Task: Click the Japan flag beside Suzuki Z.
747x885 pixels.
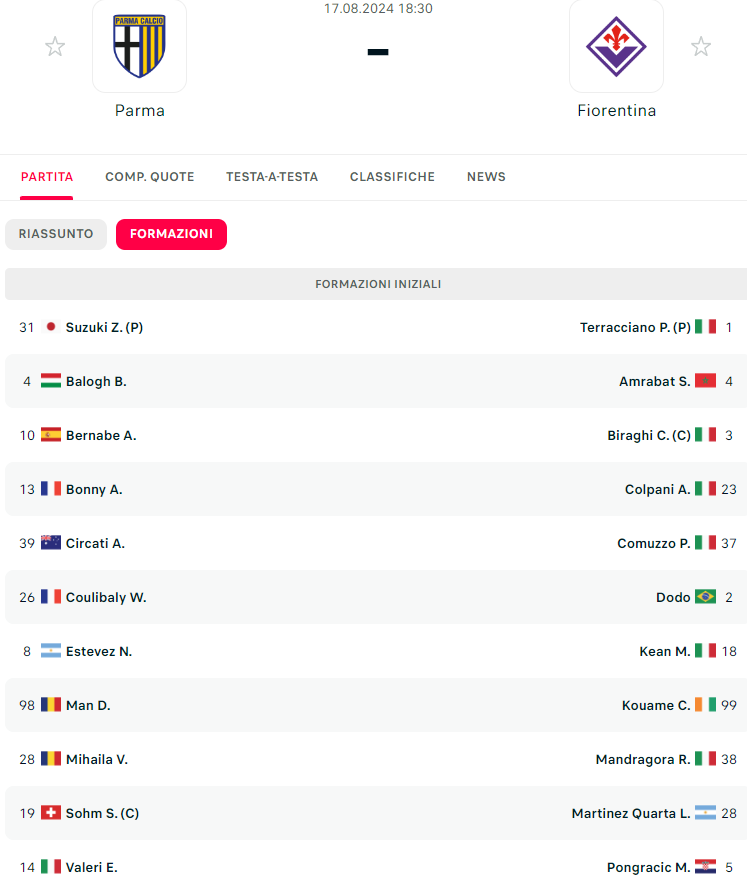Action: point(51,327)
